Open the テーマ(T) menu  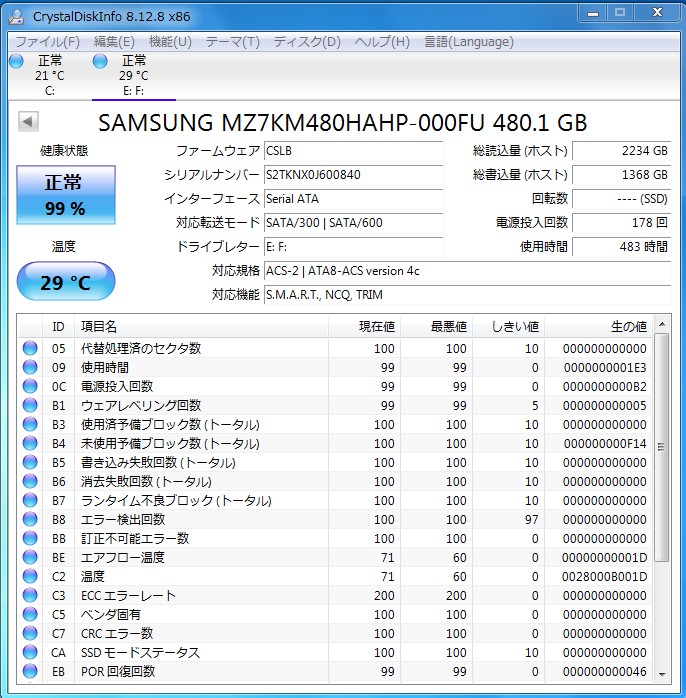pyautogui.click(x=232, y=42)
